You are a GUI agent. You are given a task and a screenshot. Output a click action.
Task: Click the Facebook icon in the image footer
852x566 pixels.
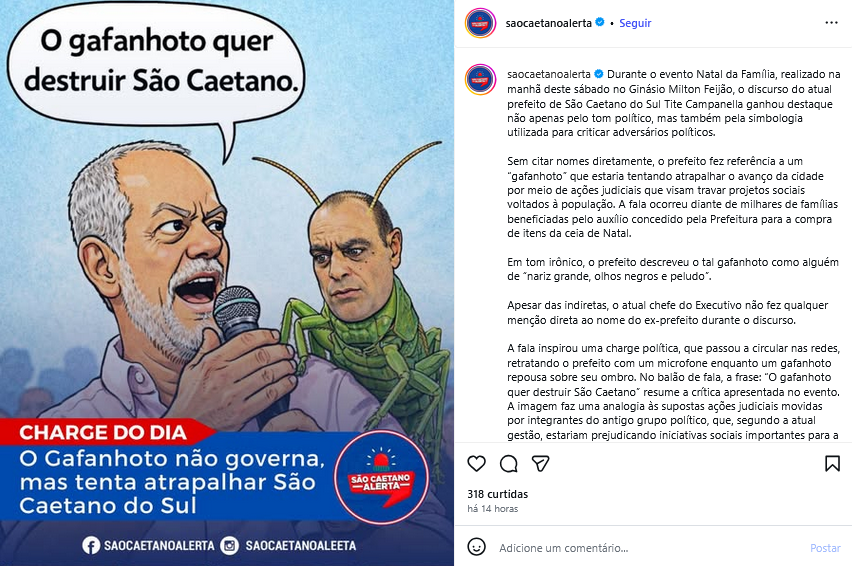point(91,545)
